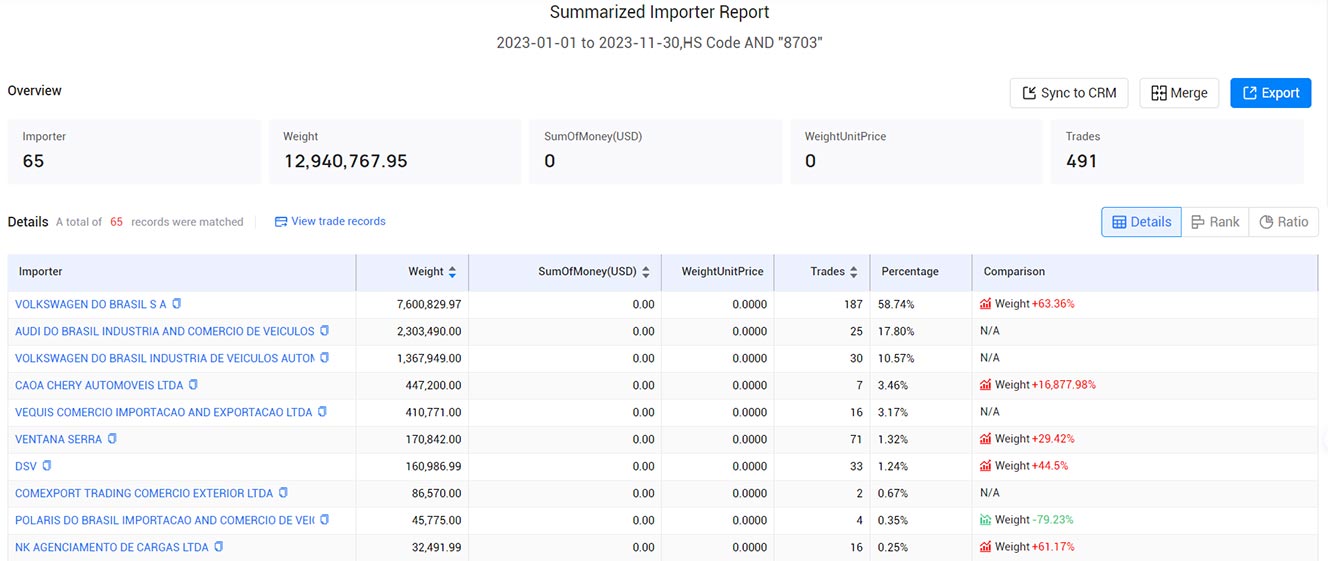Copy the VOLKSWAGEN DO BRASIL INDUSTRIA DE VEICULOS name
The image size is (1328, 561).
click(324, 358)
